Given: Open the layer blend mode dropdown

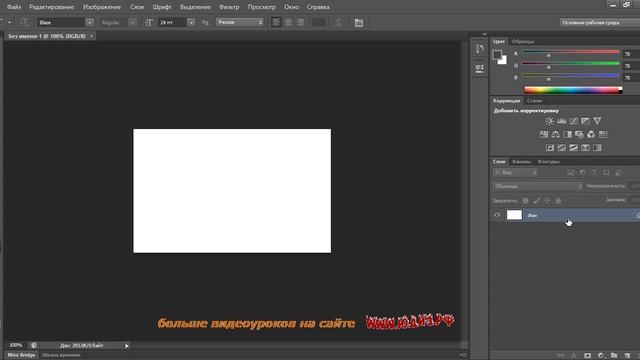Looking at the screenshot, I should (x=538, y=186).
